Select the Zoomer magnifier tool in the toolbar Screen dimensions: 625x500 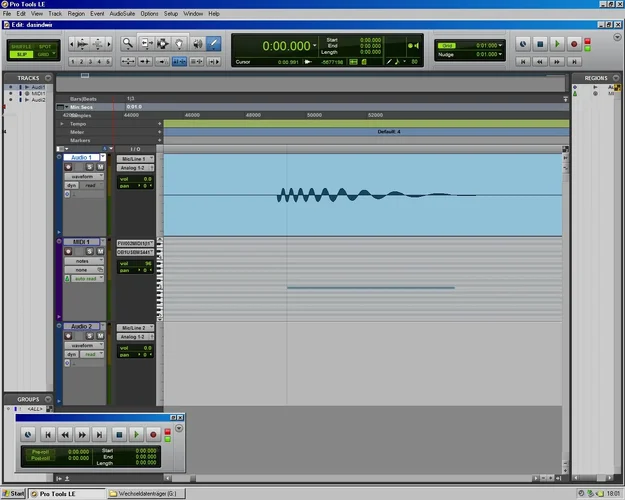point(128,43)
